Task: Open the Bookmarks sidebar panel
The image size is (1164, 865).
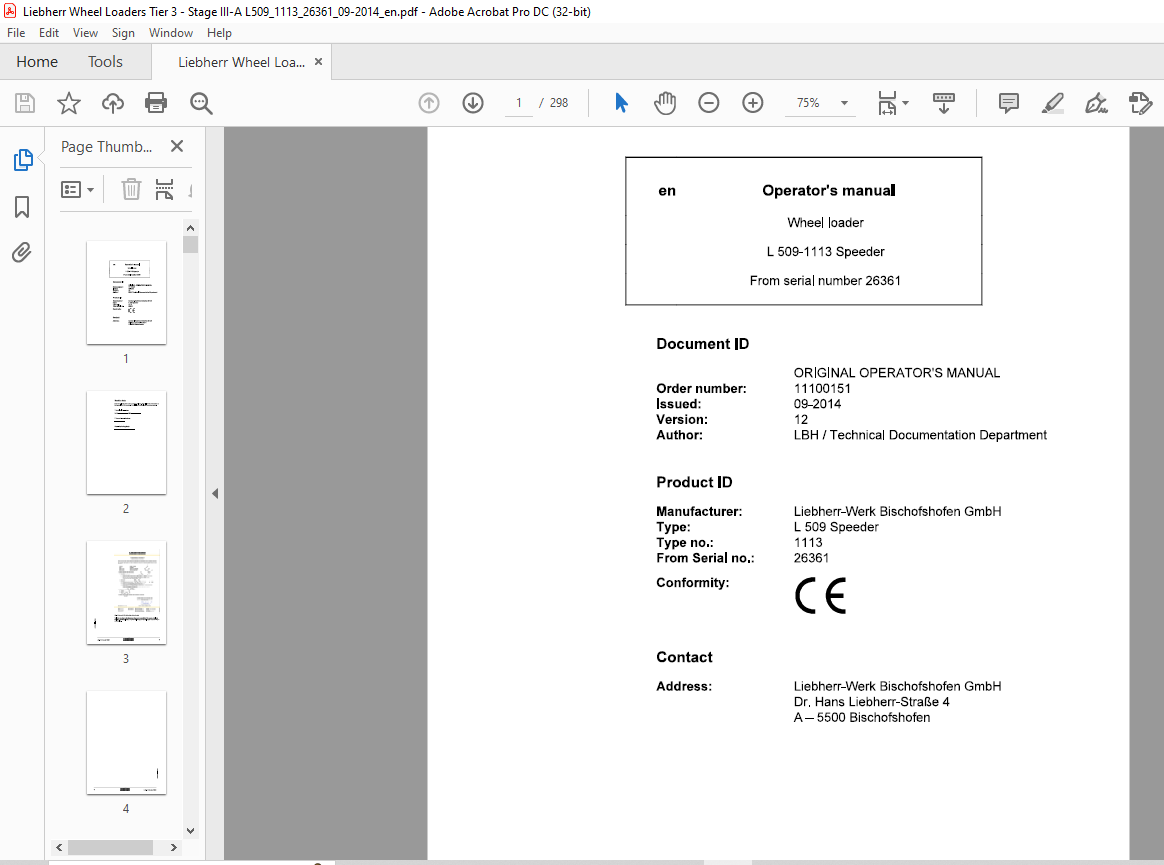Action: [x=22, y=206]
